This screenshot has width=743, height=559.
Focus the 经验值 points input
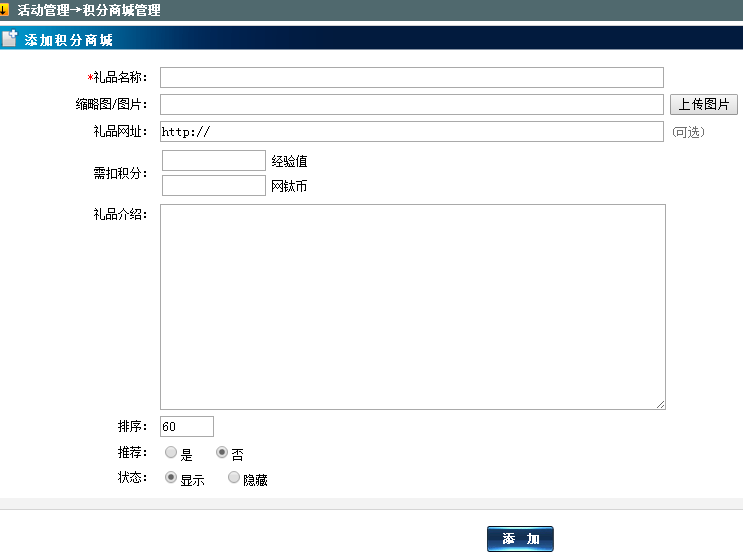pyautogui.click(x=214, y=161)
